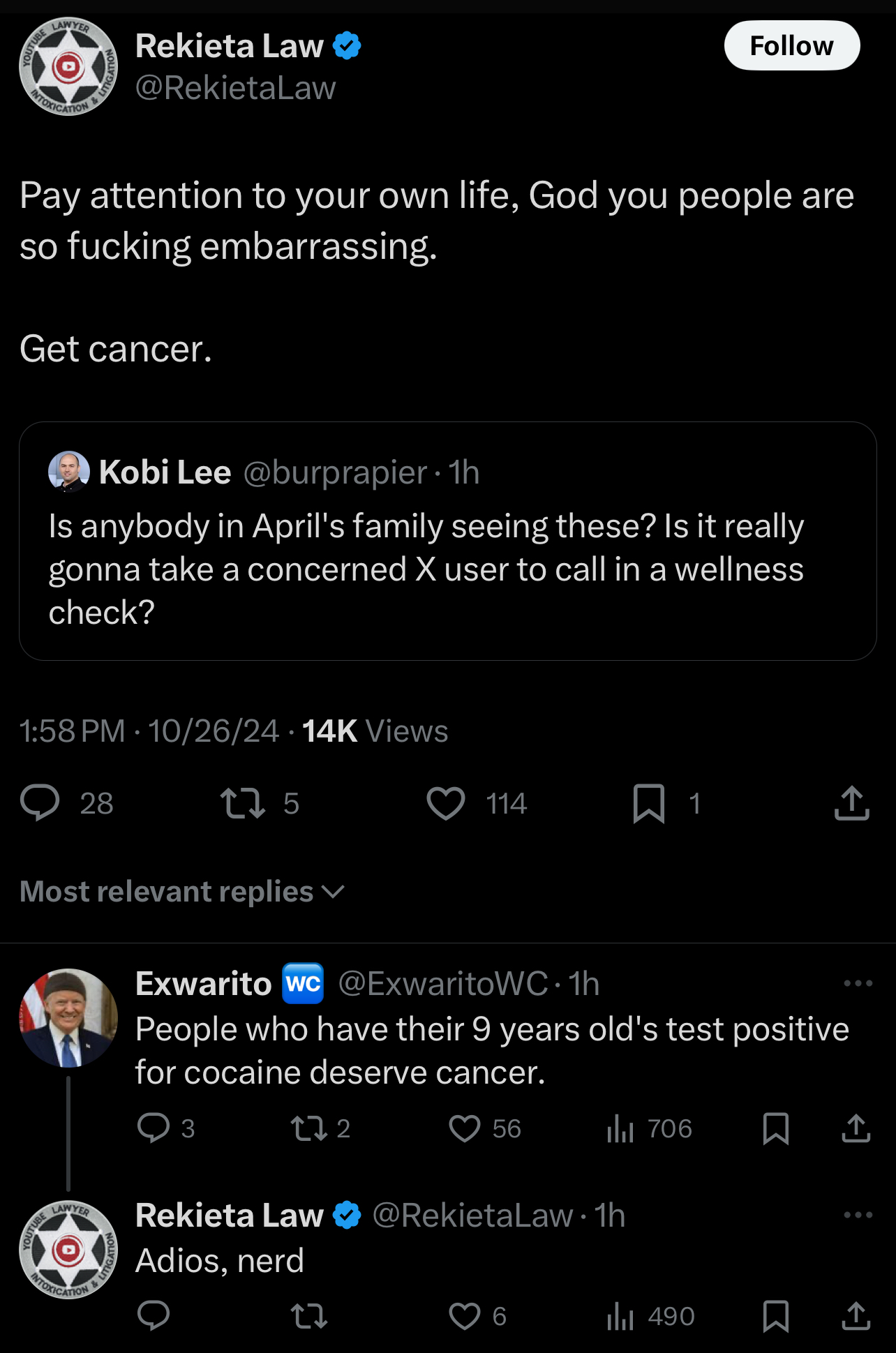View analytics for Exwarito's reply, 706 views
The image size is (896, 1353).
coord(649,1128)
